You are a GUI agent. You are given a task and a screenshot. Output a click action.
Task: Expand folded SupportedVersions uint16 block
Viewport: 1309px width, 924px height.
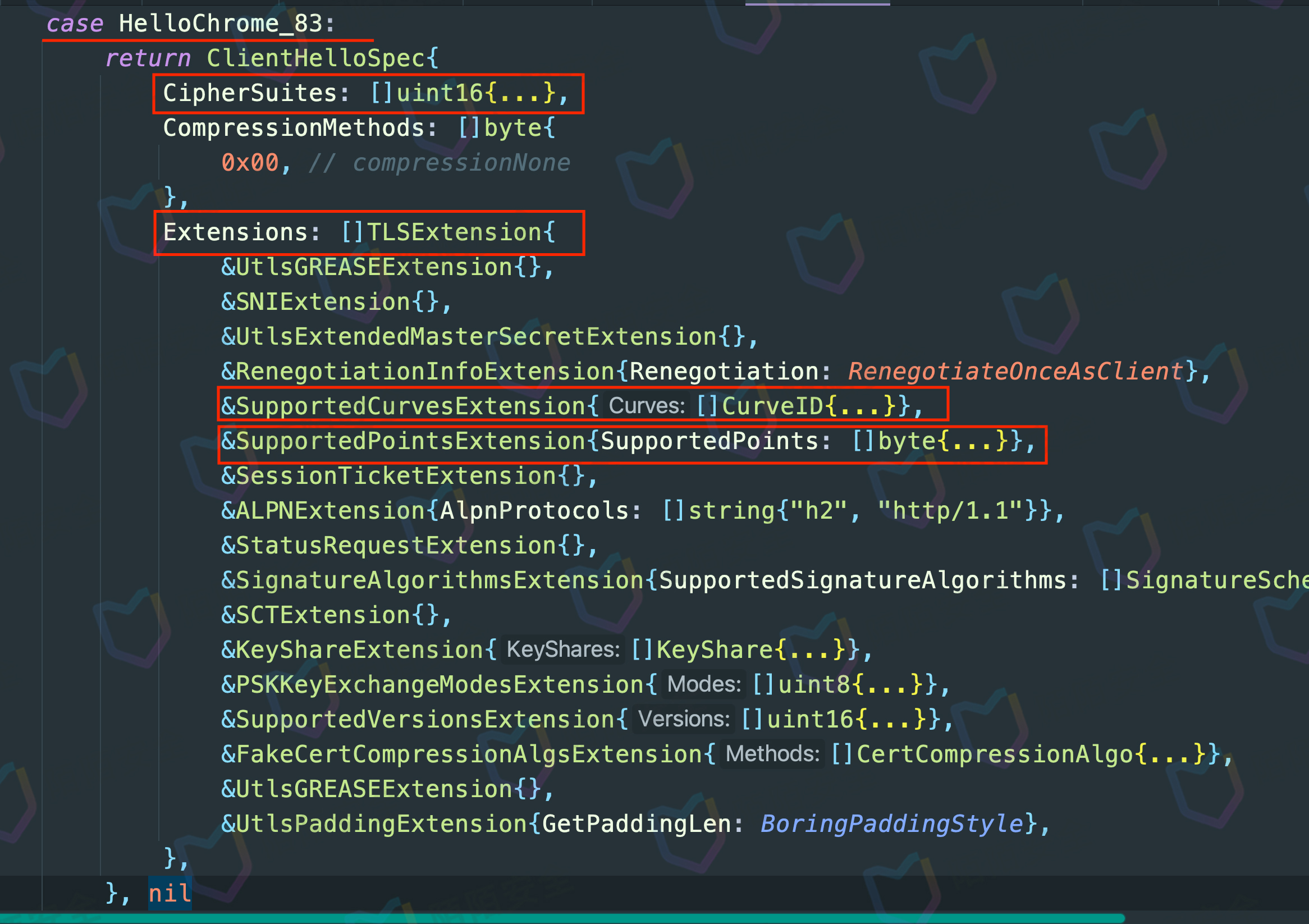[890, 719]
